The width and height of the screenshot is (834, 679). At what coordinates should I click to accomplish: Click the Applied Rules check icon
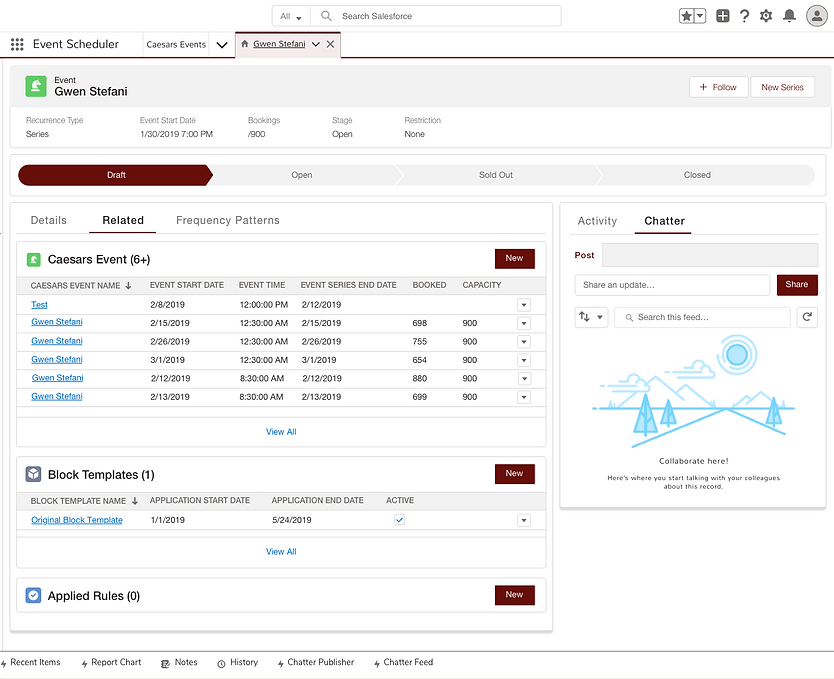[x=34, y=595]
